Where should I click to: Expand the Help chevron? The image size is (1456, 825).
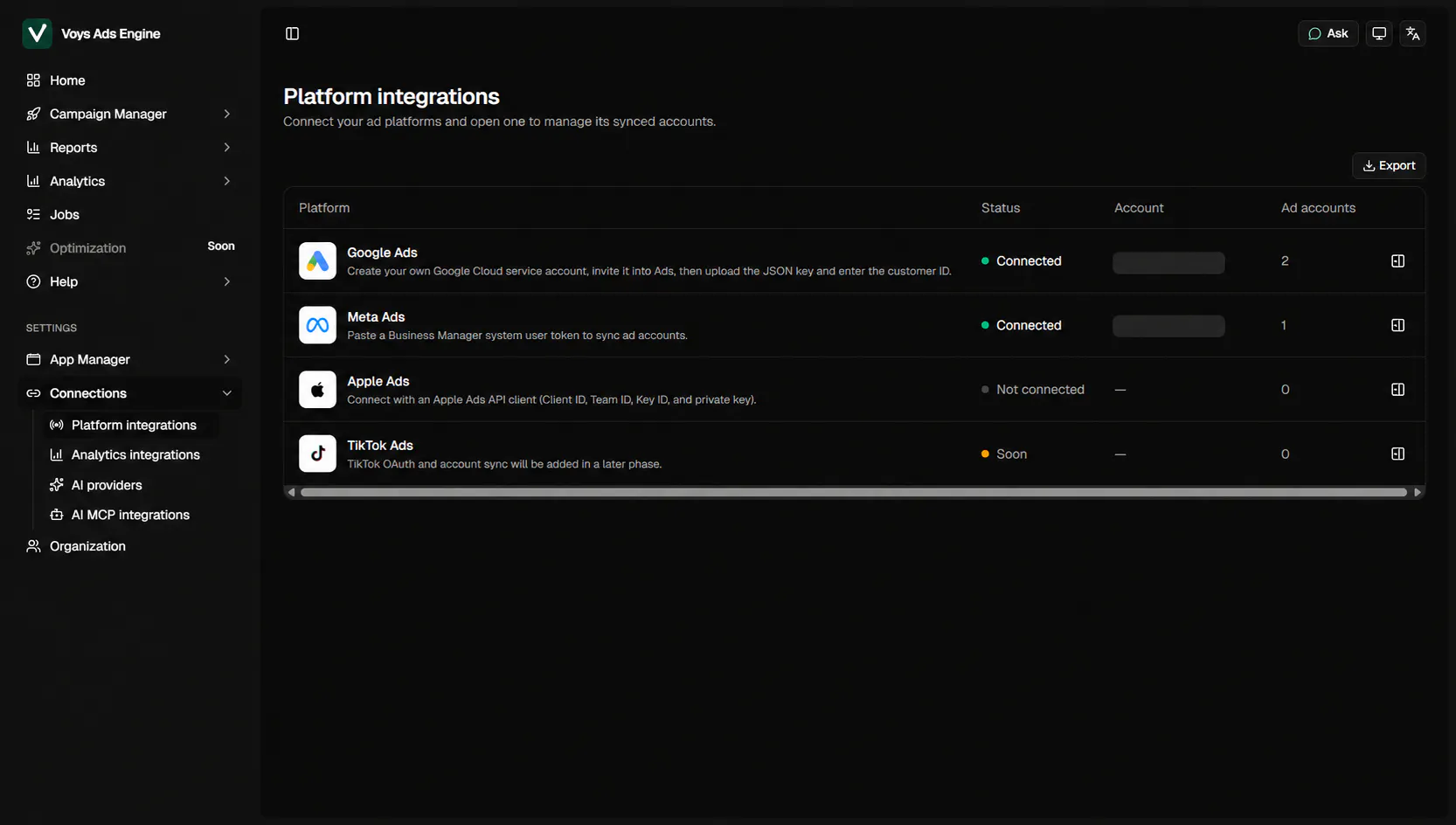click(227, 282)
